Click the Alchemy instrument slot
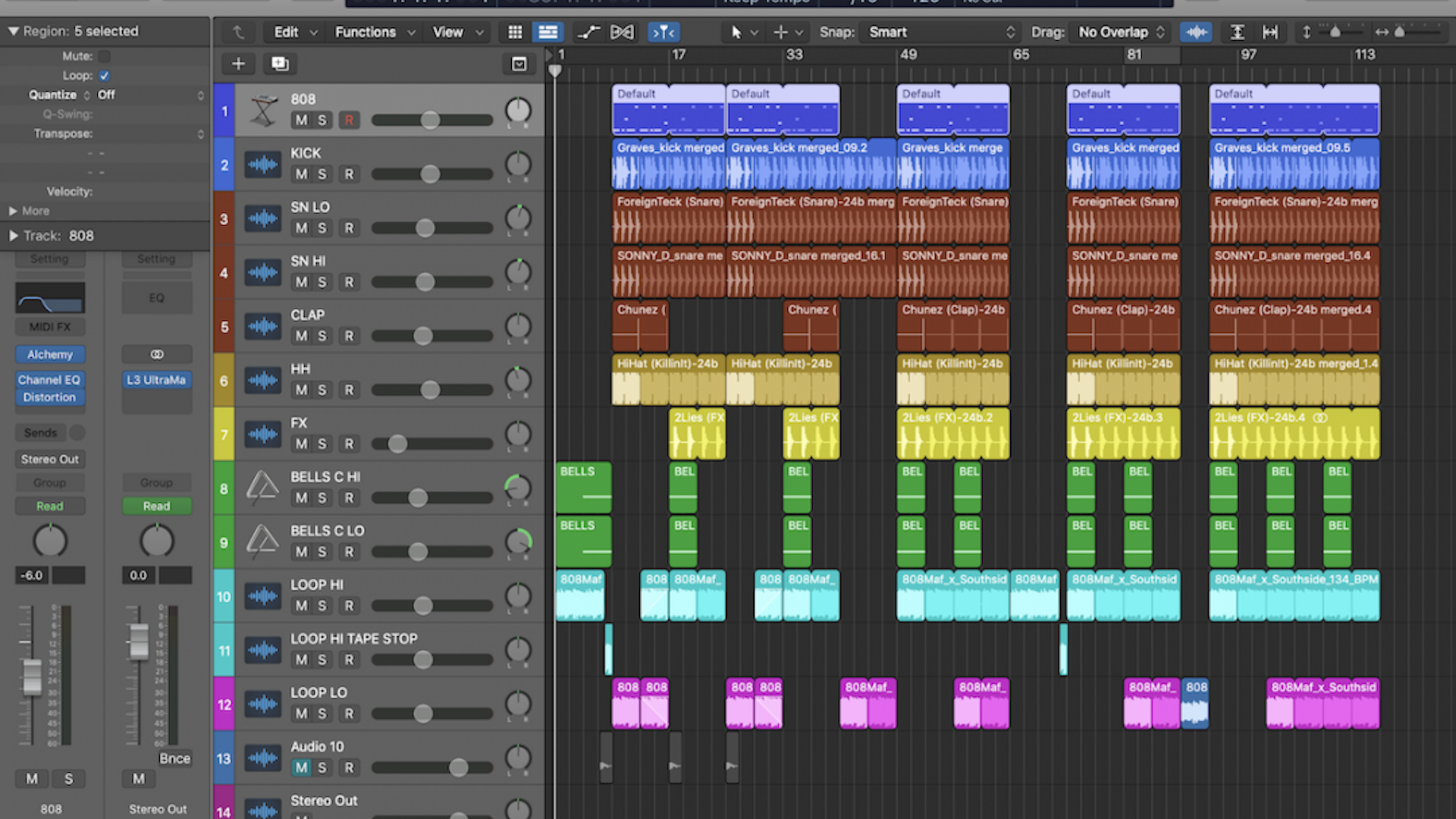This screenshot has height=819, width=1456. pos(50,354)
